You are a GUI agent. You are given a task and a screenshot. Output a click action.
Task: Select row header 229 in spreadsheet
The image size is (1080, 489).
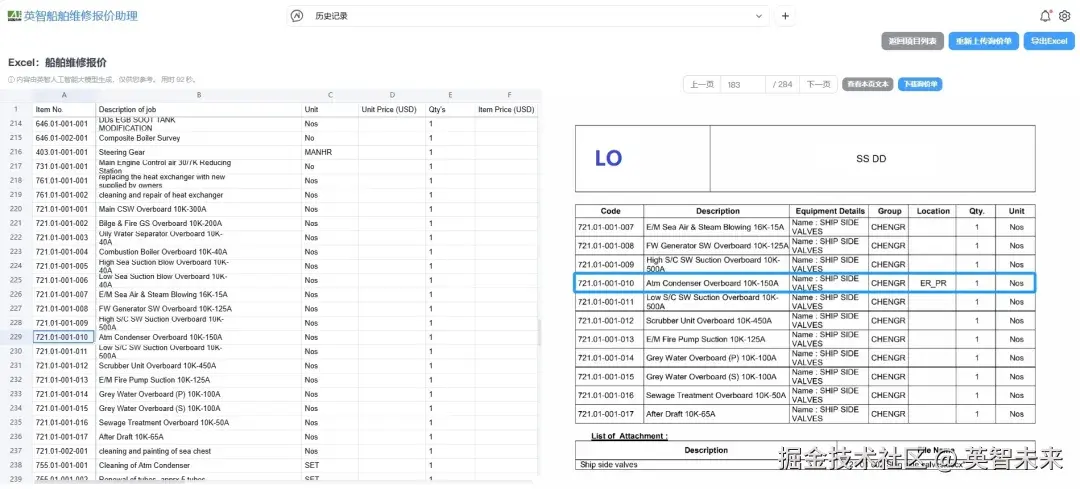click(x=16, y=337)
